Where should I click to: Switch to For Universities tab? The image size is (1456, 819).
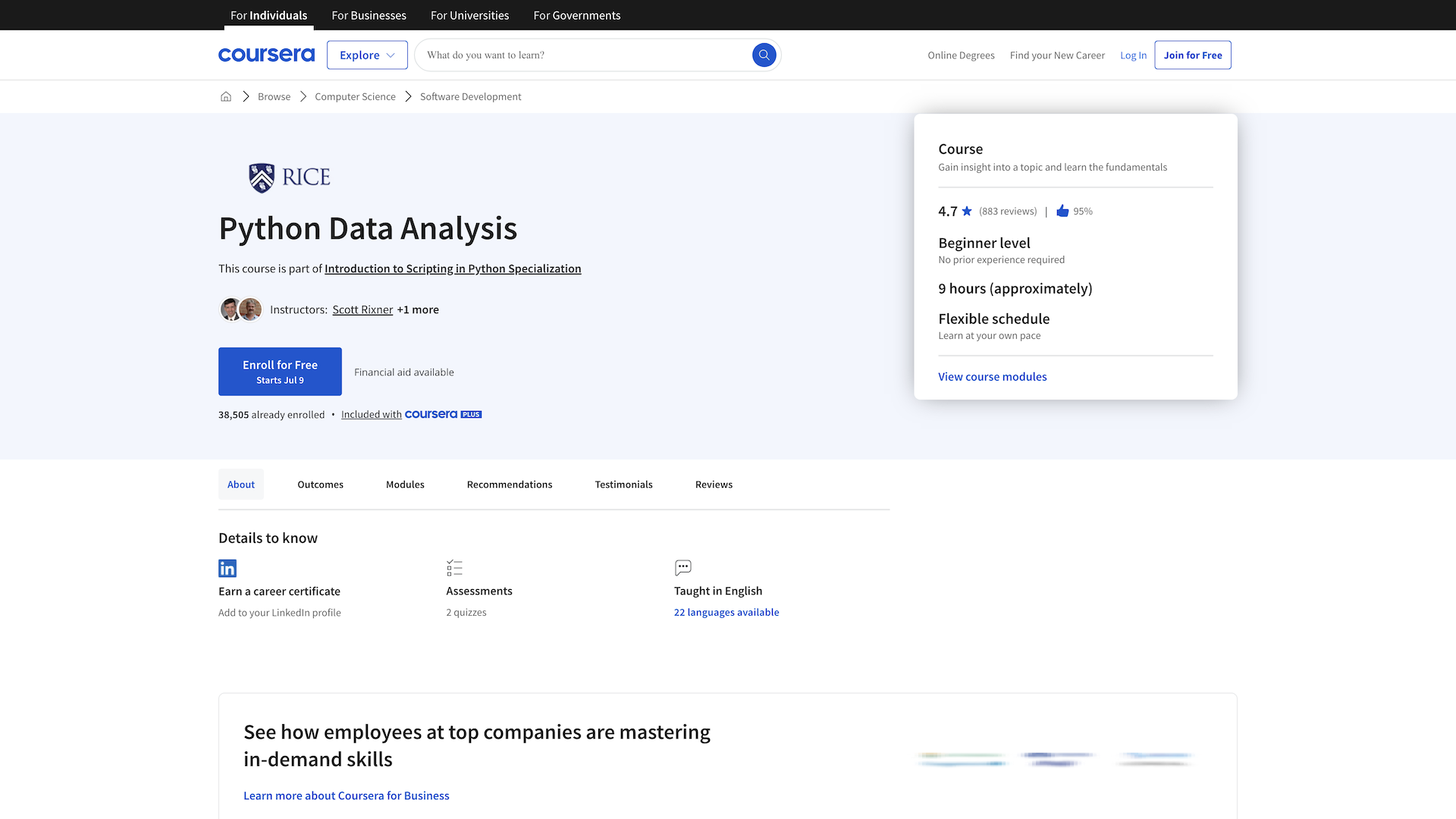469,15
